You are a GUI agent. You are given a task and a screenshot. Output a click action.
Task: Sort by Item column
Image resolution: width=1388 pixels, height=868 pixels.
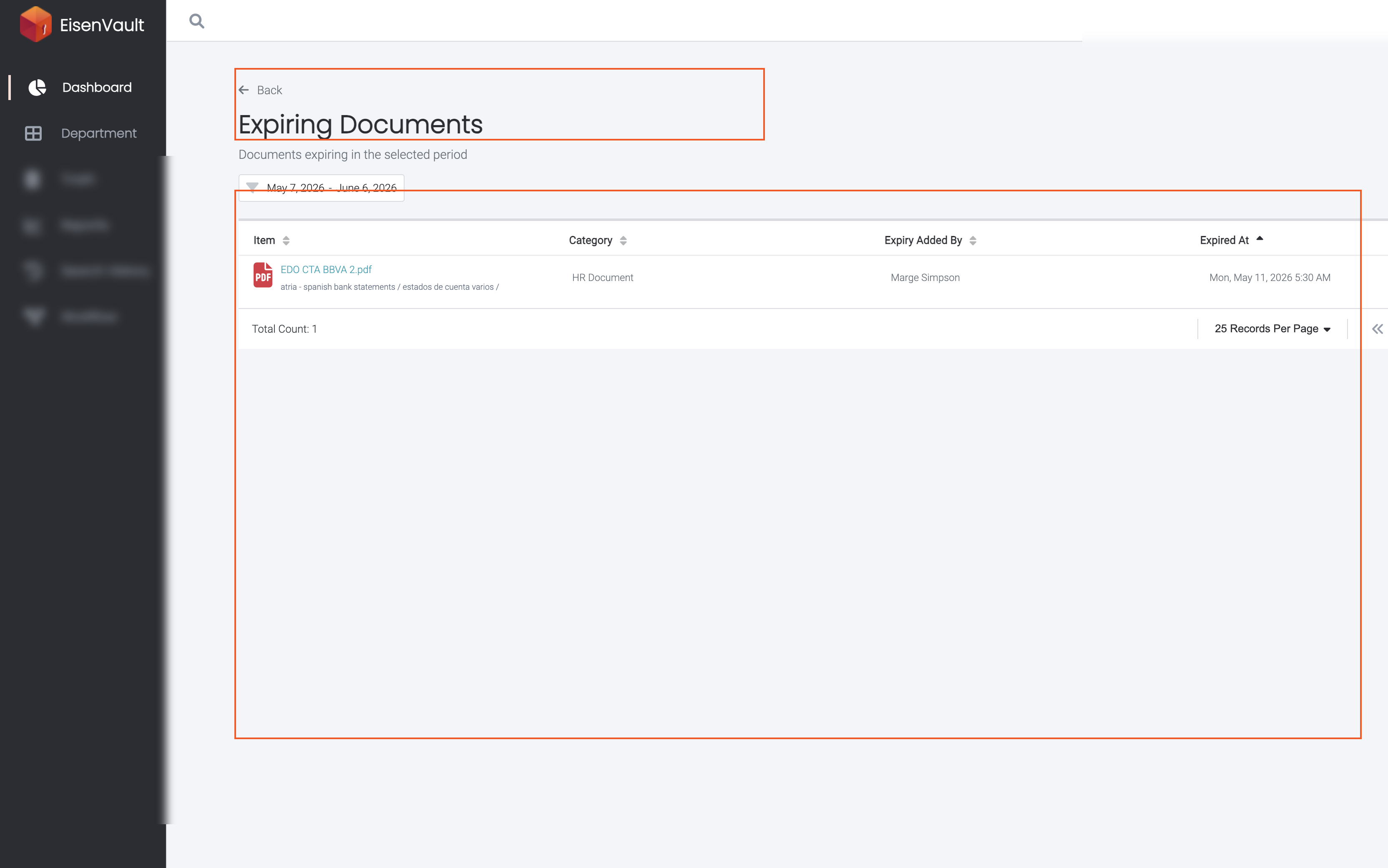286,241
